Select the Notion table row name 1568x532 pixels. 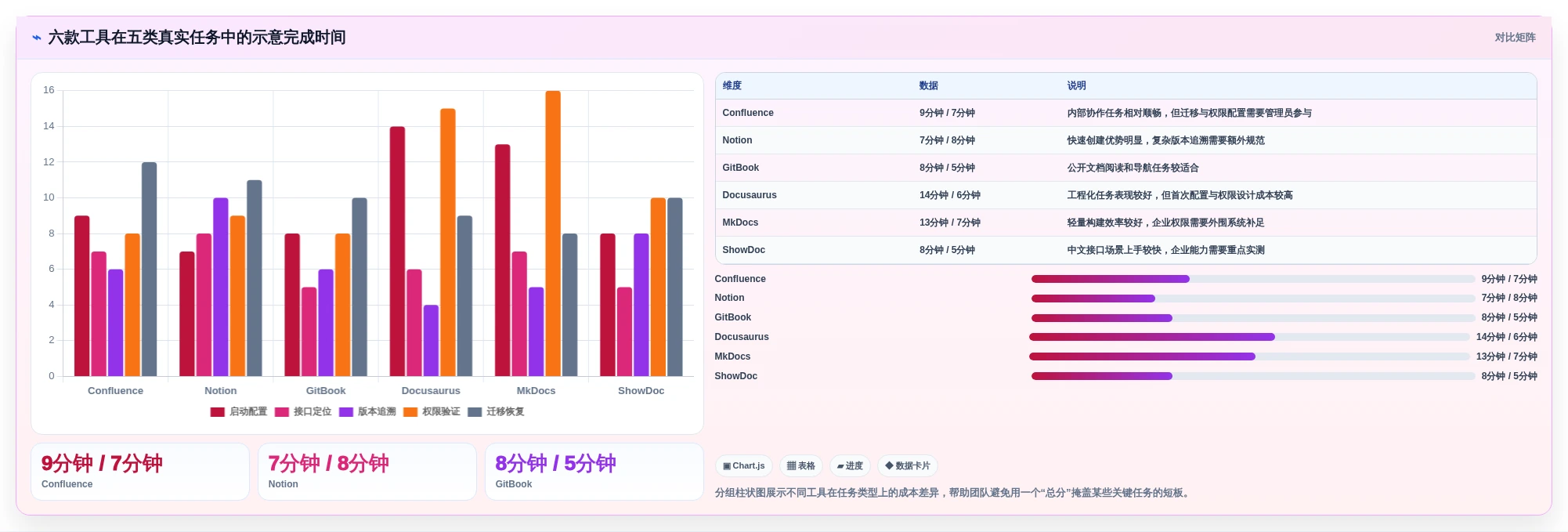tap(737, 140)
